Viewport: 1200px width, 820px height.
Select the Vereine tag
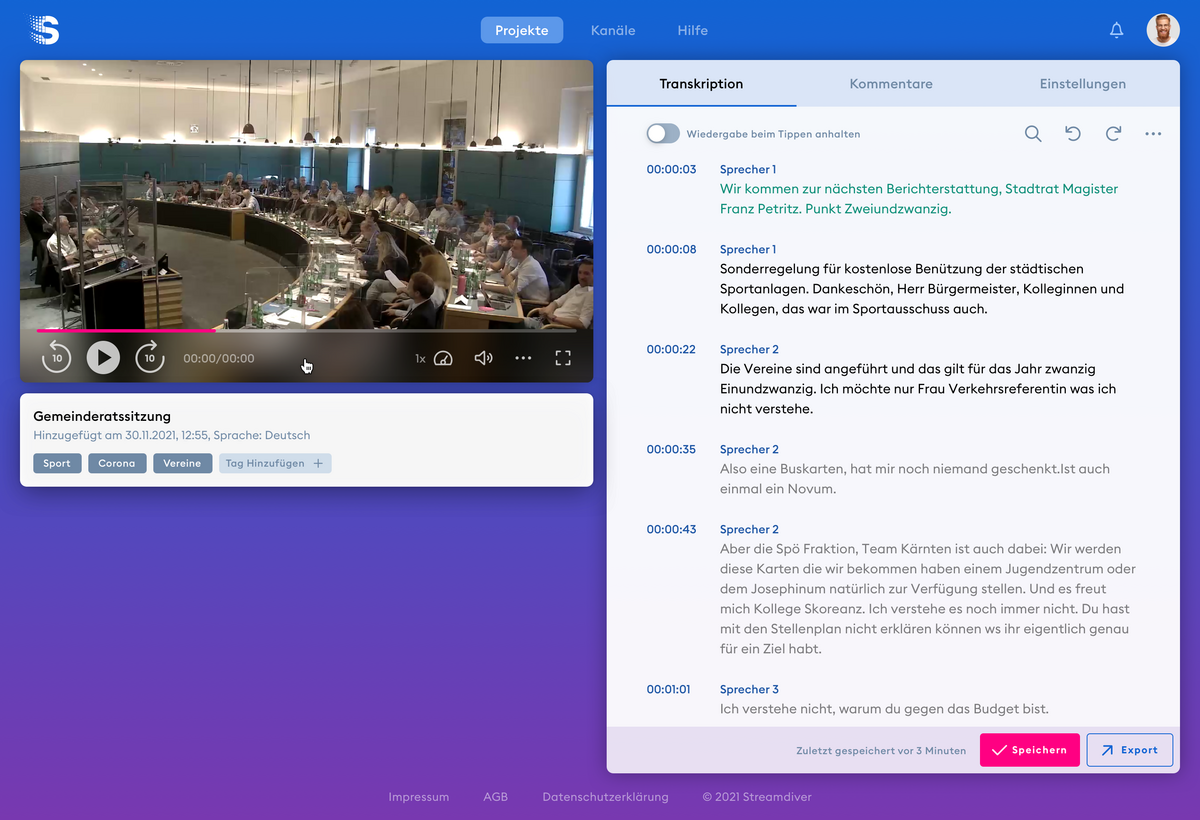(x=182, y=463)
